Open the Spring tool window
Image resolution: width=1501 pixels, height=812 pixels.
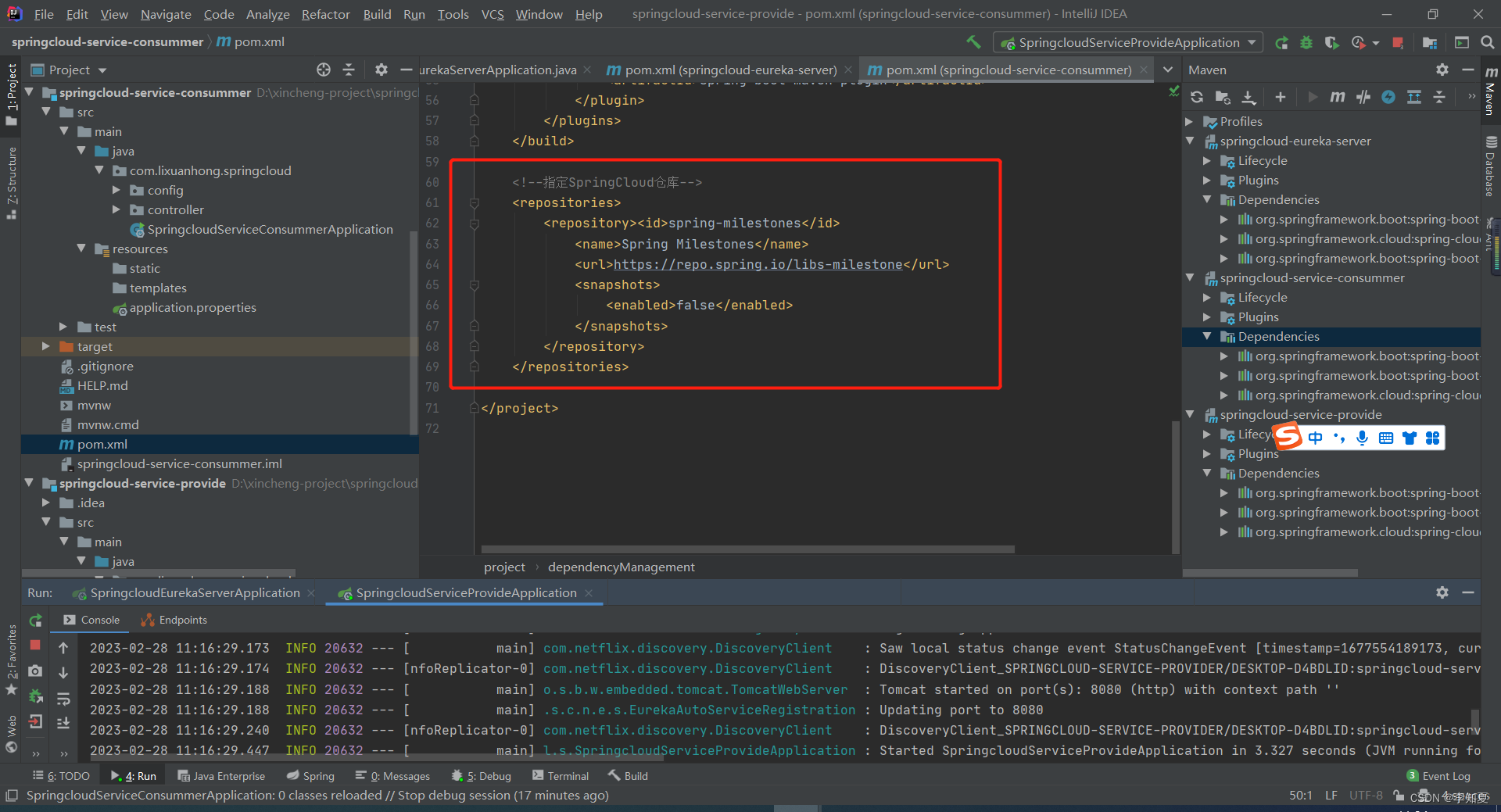pos(310,776)
